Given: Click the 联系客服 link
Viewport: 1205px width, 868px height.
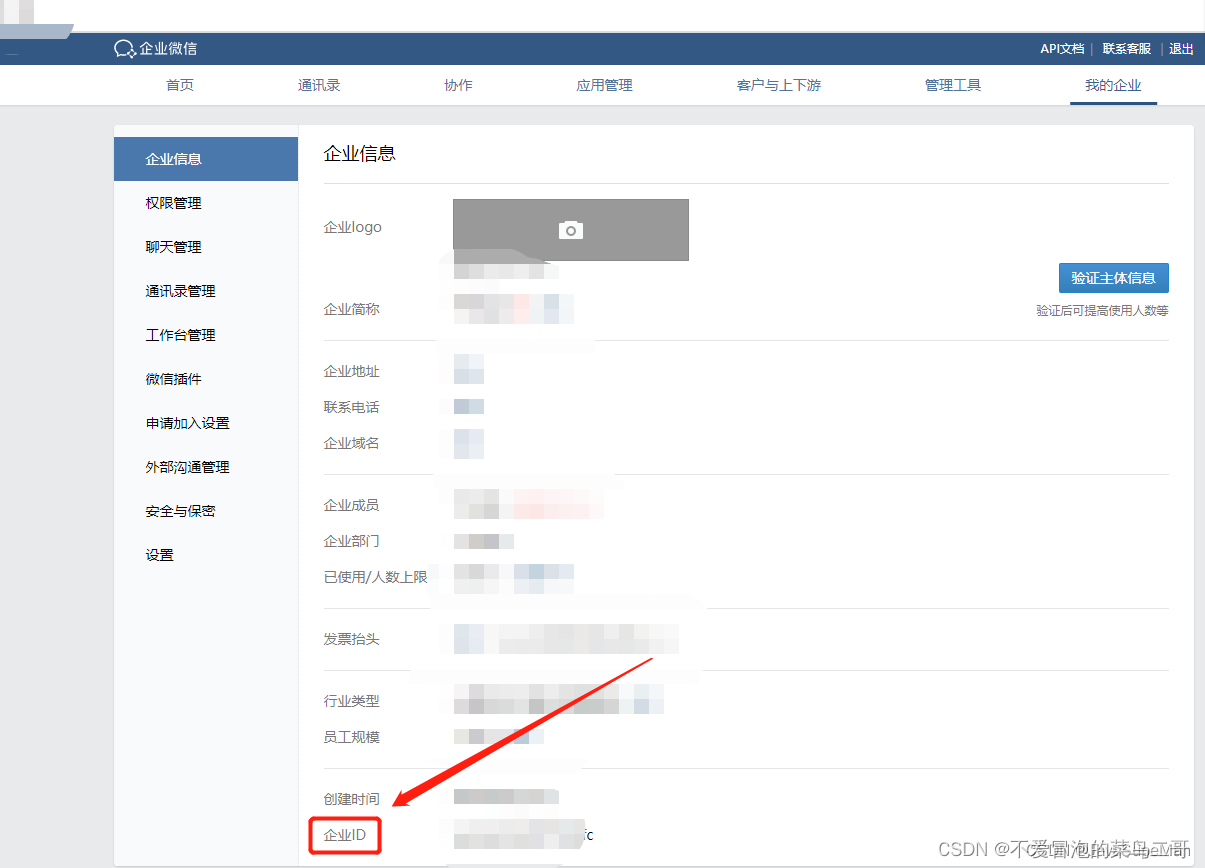Looking at the screenshot, I should [1127, 49].
